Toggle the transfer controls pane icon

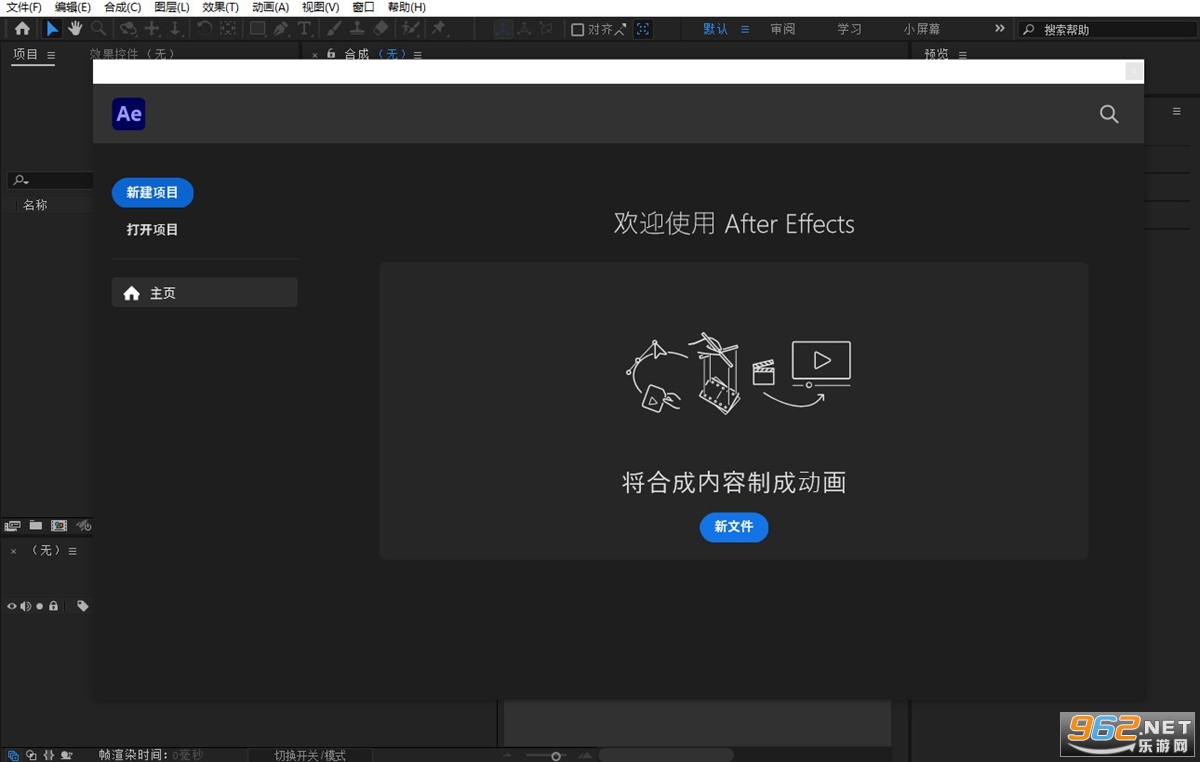[31, 755]
